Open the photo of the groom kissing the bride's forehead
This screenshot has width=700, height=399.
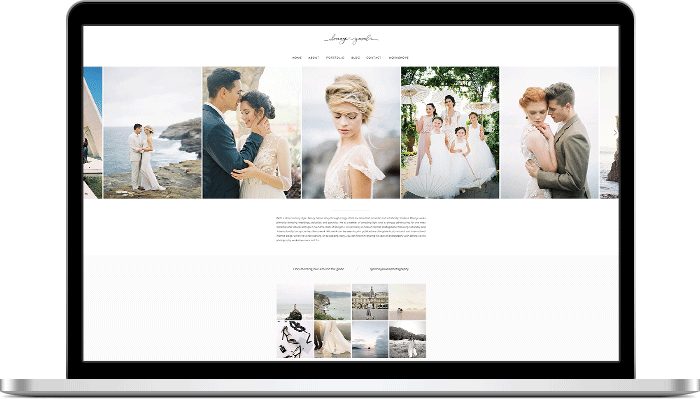[252, 133]
